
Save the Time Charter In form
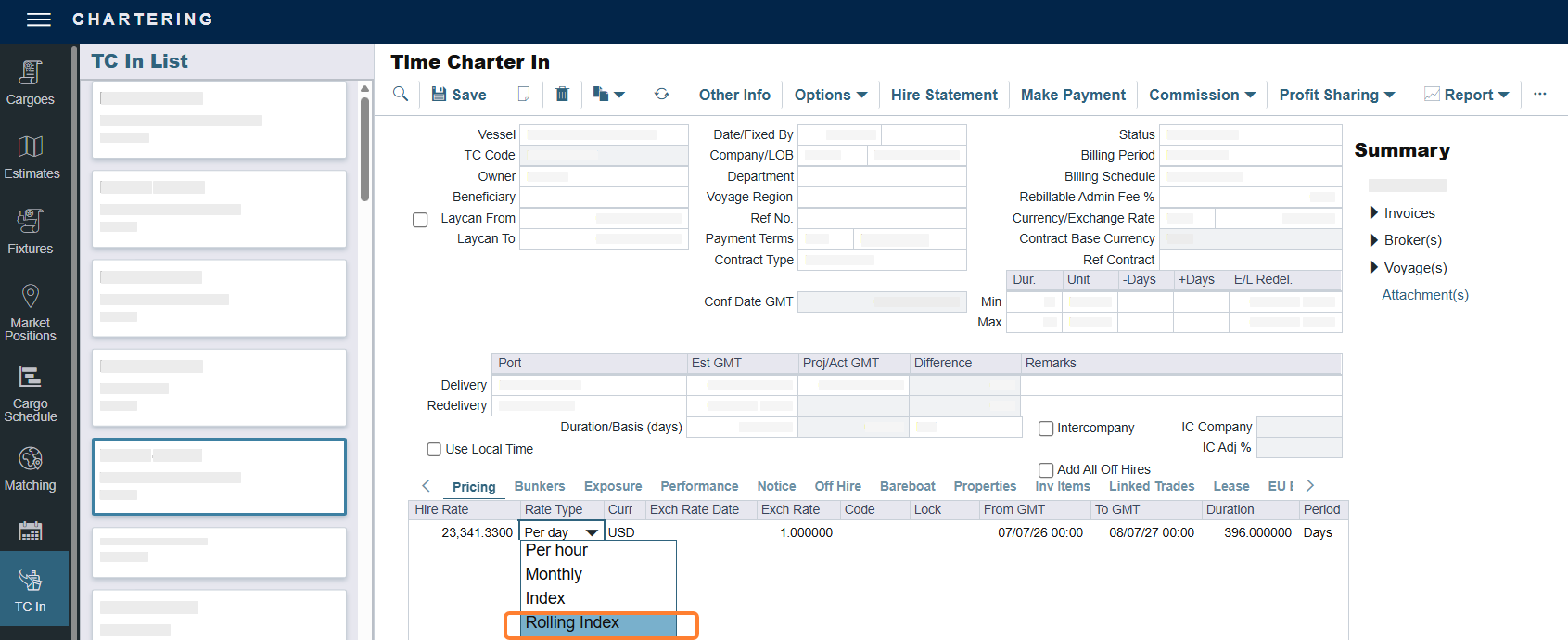tap(459, 95)
